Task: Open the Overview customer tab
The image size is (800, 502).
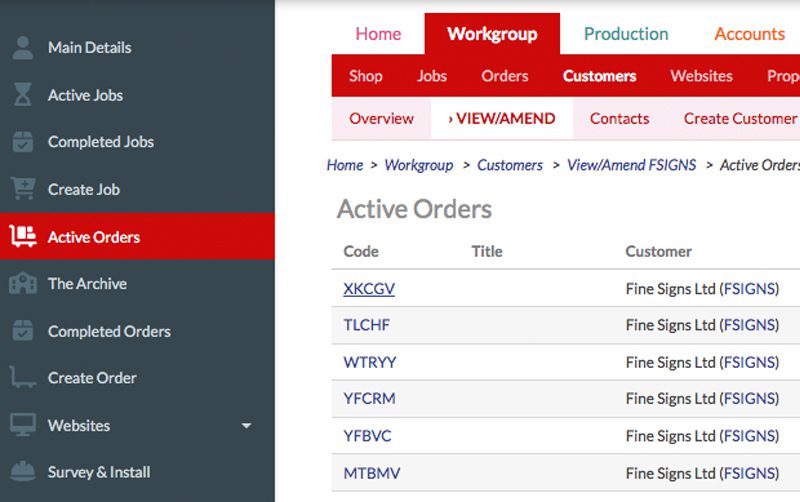Action: tap(381, 118)
